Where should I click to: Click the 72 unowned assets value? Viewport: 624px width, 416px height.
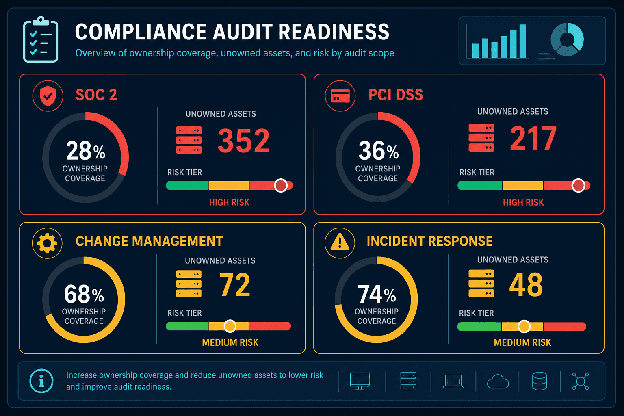pos(234,285)
